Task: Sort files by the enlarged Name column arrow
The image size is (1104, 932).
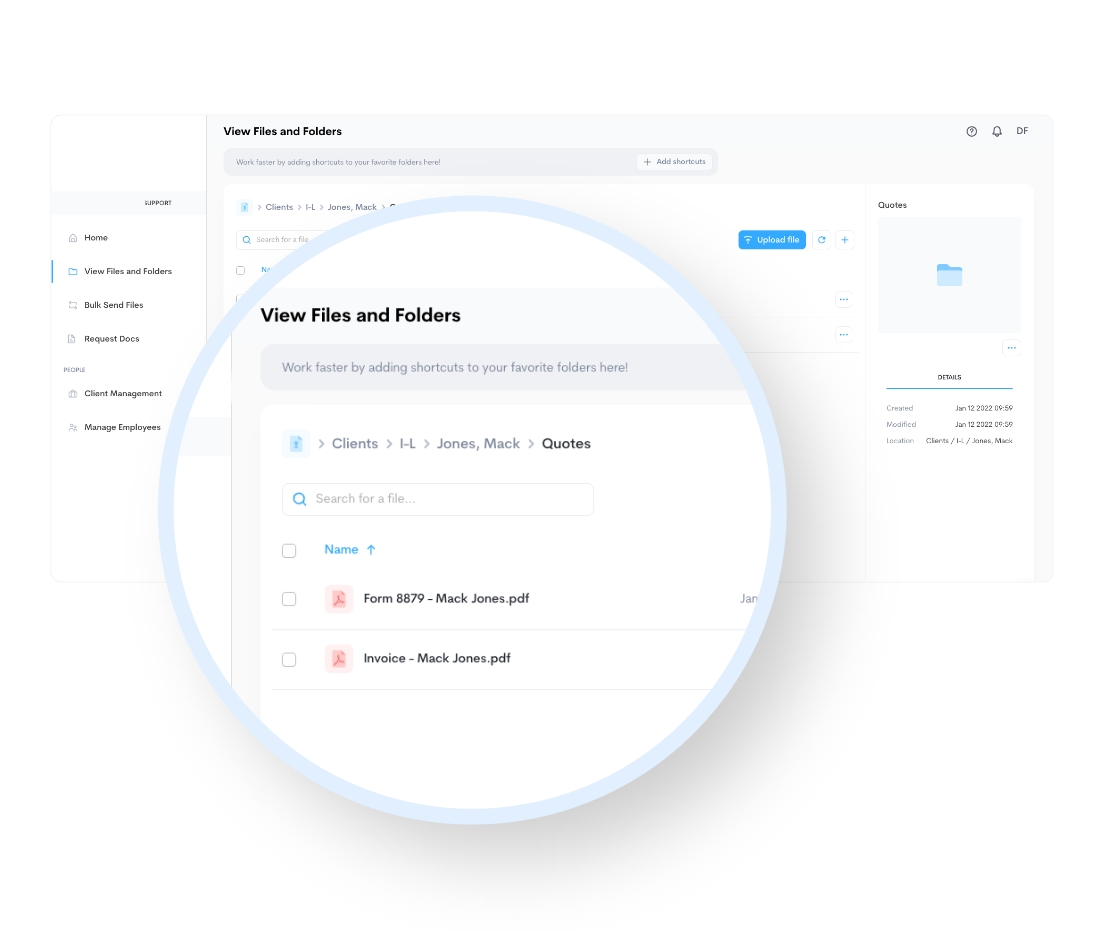Action: (x=371, y=550)
